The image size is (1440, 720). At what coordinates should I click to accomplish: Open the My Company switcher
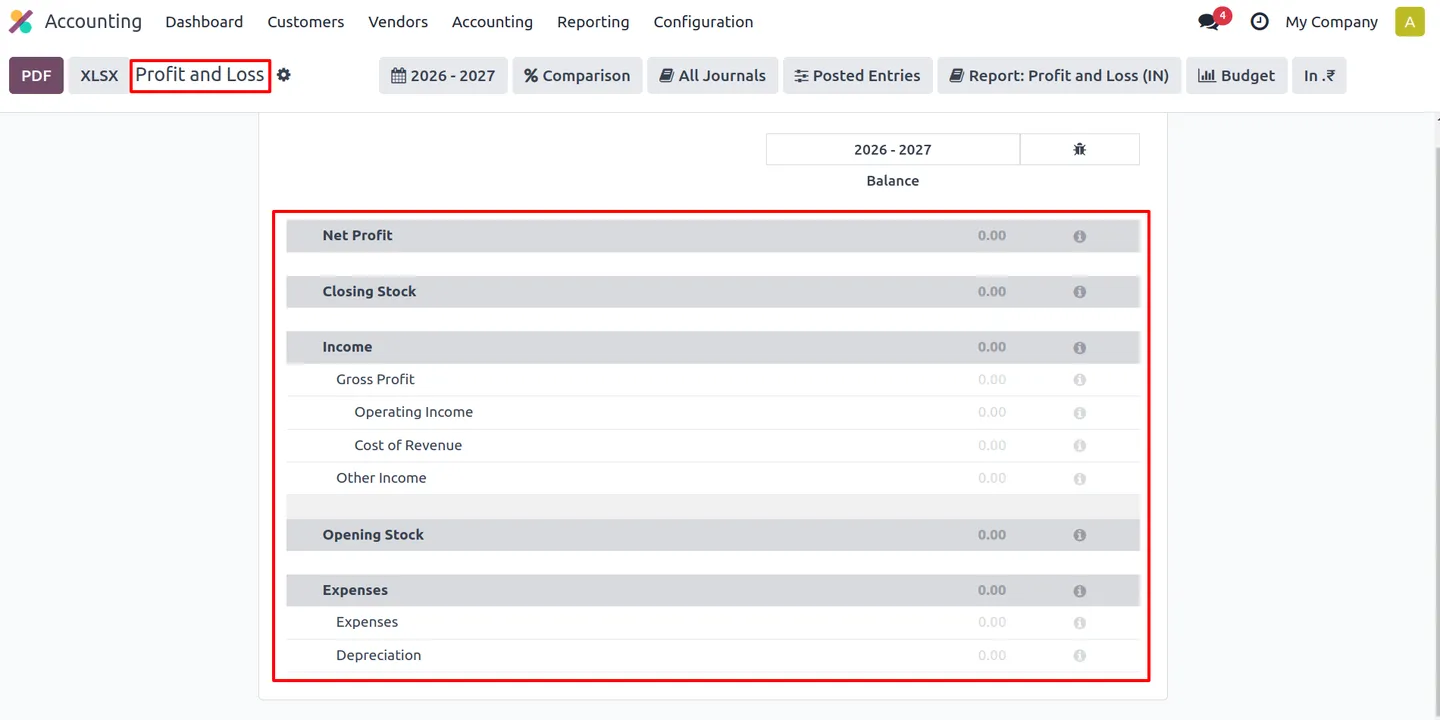pos(1331,21)
